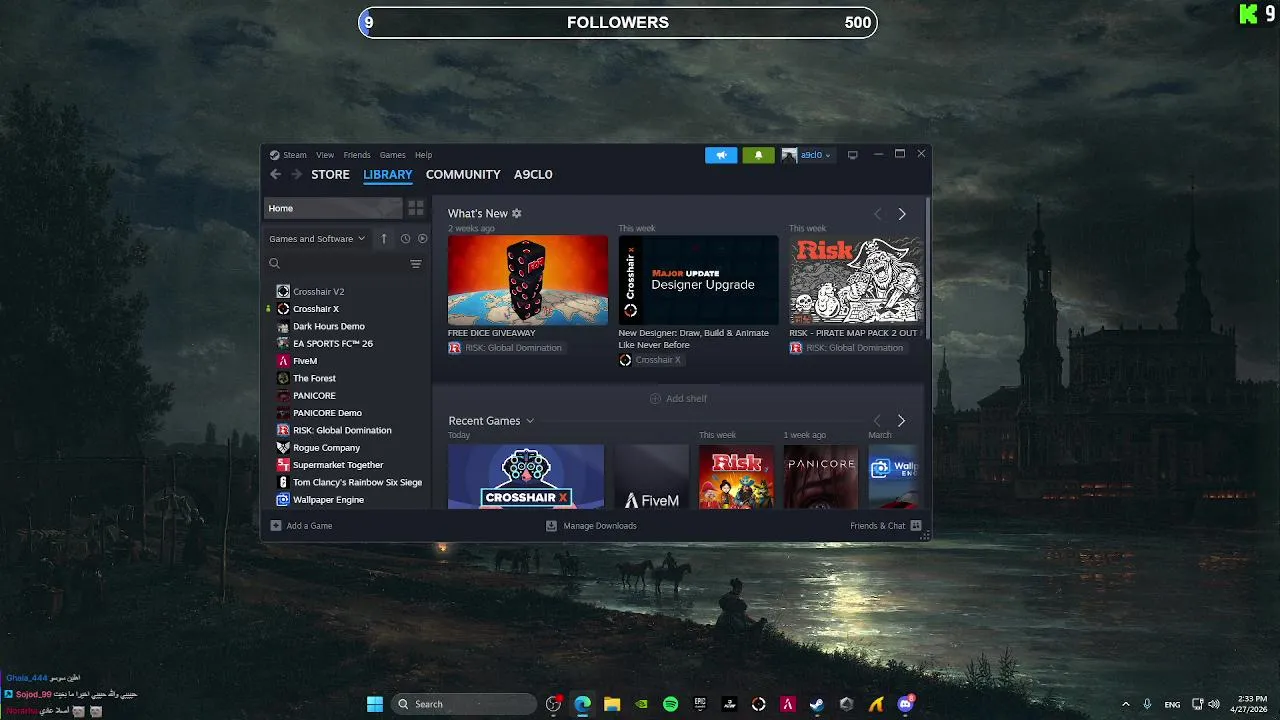Go back with the Steam back arrow
1280x720 pixels.
pos(276,174)
